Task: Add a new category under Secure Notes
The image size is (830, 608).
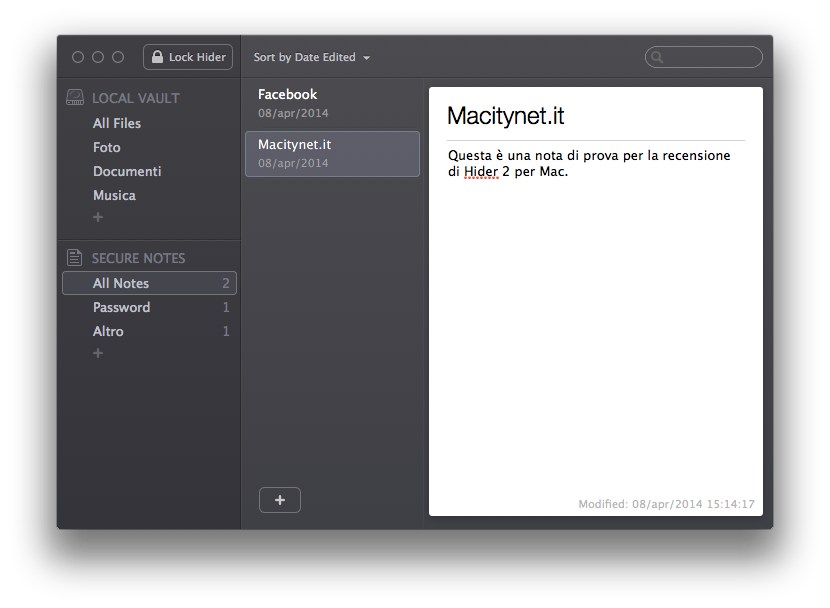Action: tap(98, 353)
